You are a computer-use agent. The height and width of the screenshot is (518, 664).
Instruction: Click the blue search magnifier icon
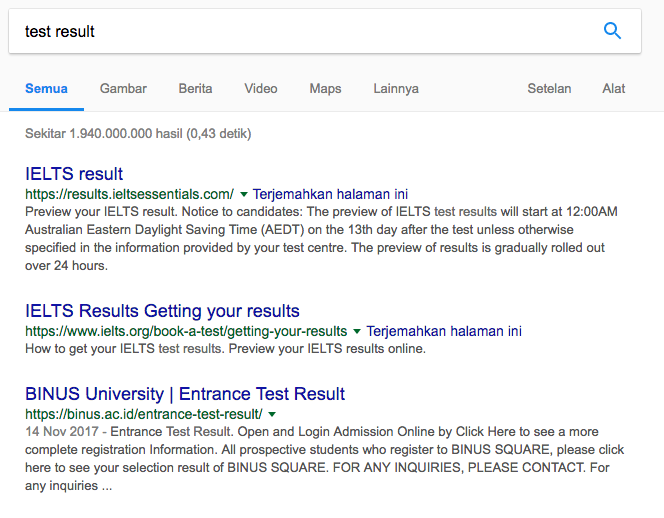pyautogui.click(x=612, y=31)
